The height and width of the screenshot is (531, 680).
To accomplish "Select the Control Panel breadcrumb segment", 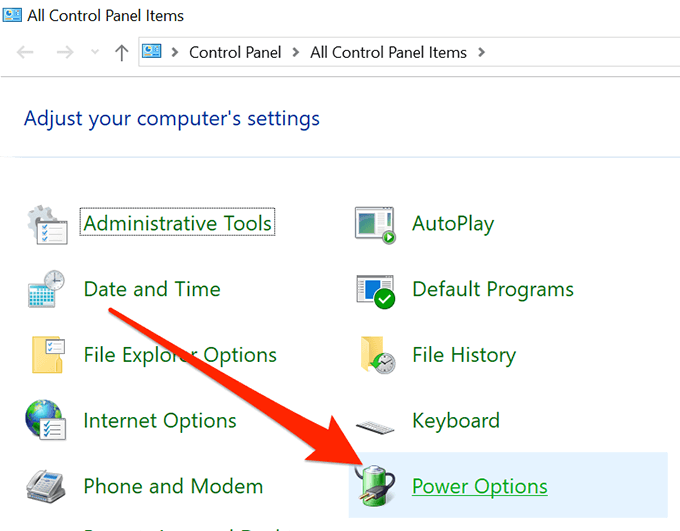I will 235,53.
